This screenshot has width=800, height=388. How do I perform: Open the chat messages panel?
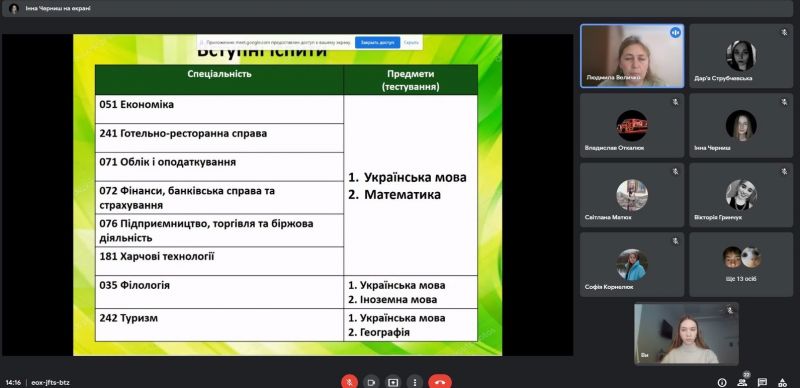(x=762, y=382)
